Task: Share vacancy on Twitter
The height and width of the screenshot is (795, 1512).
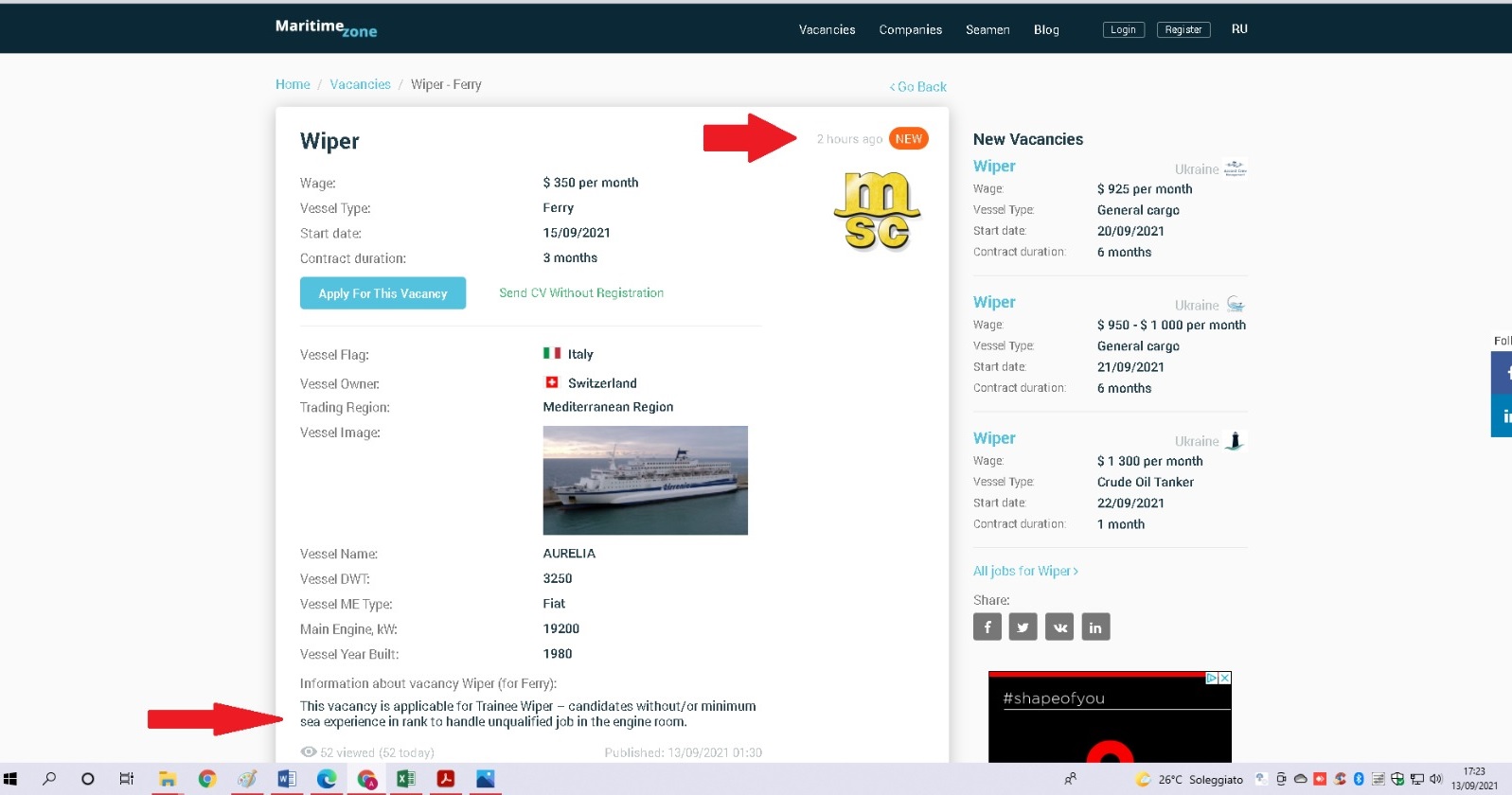Action: tap(1023, 627)
